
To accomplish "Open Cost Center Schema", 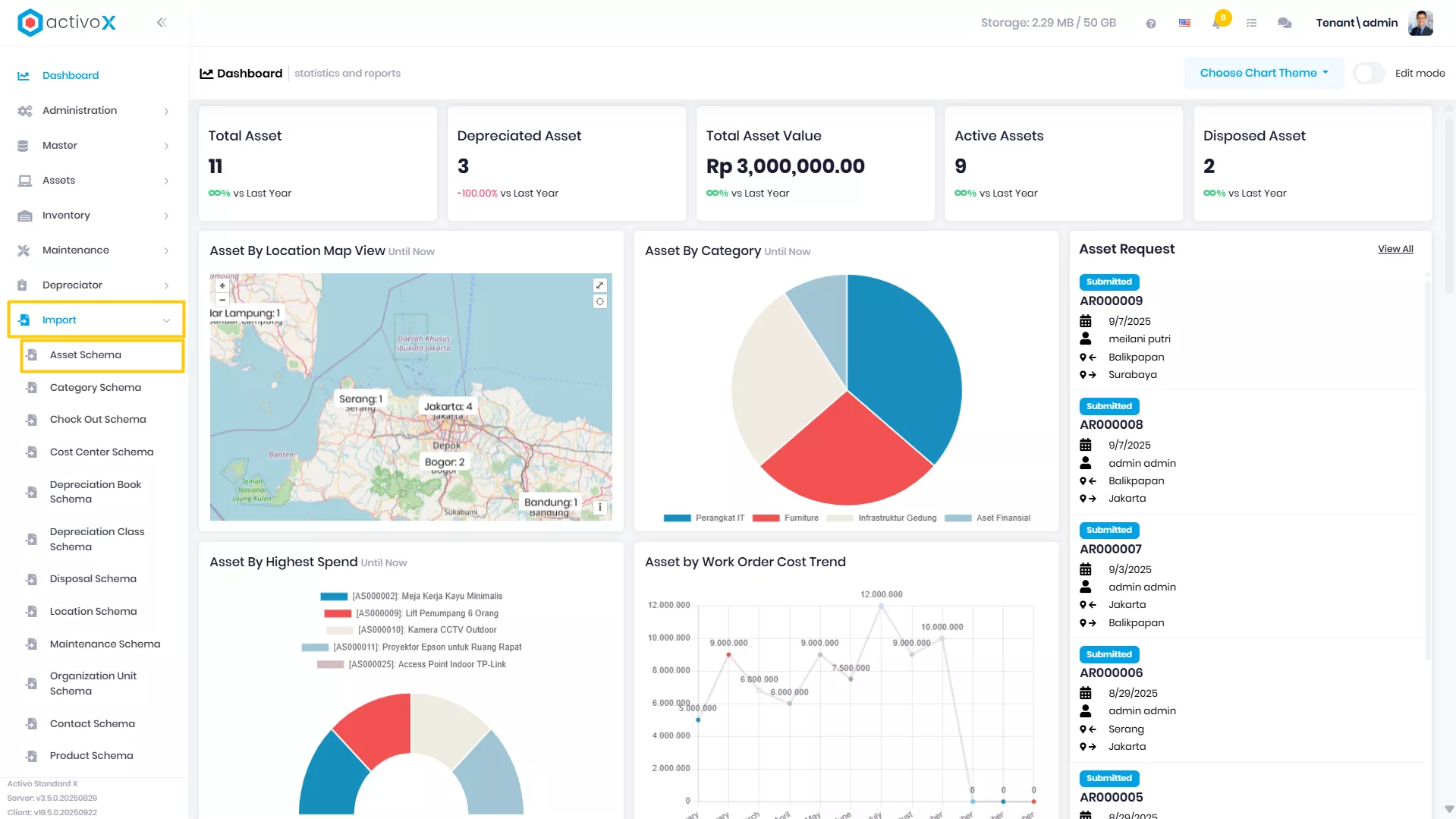I will (x=102, y=452).
